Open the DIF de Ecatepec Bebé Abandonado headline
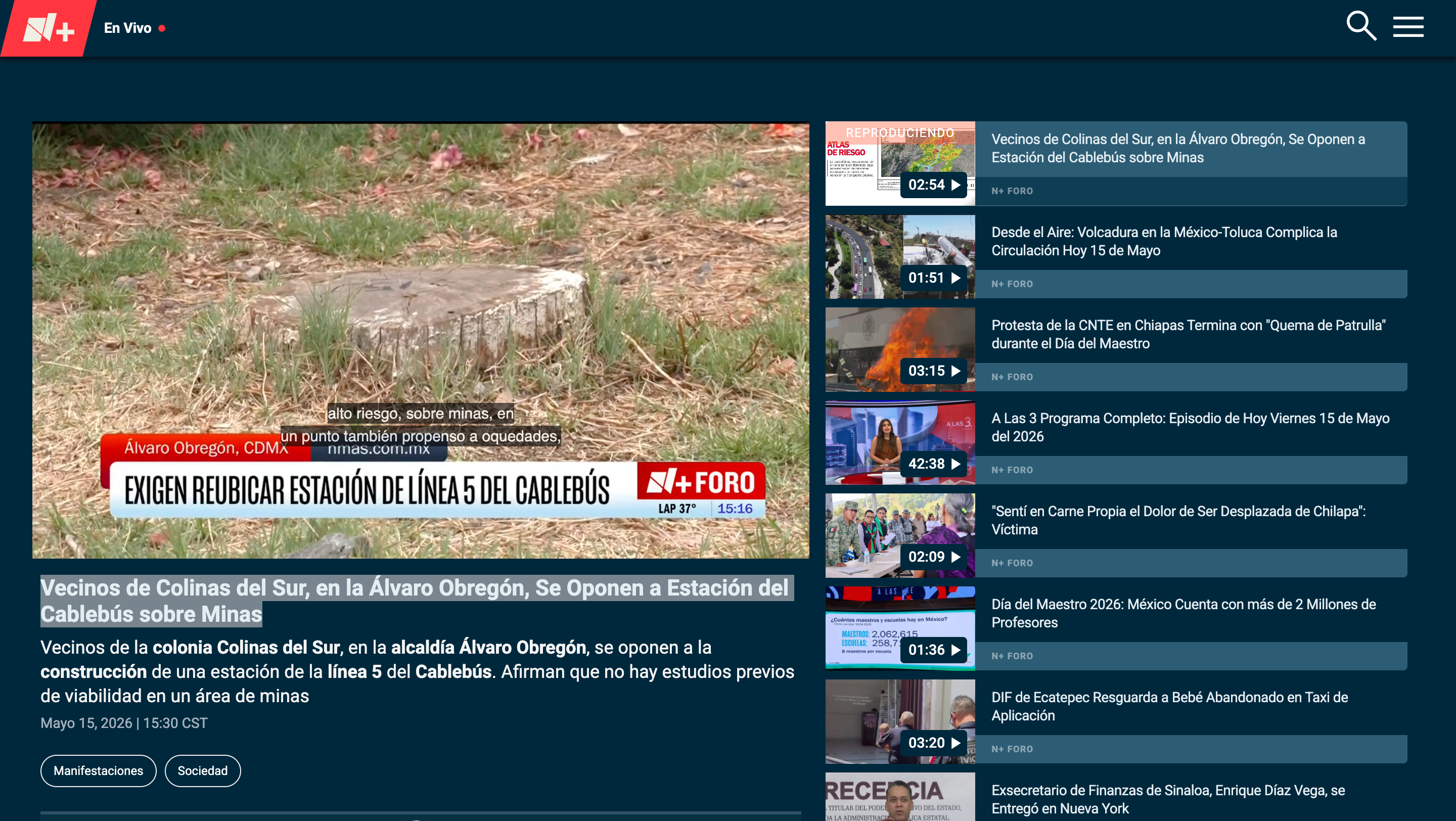1456x821 pixels. [x=1169, y=706]
